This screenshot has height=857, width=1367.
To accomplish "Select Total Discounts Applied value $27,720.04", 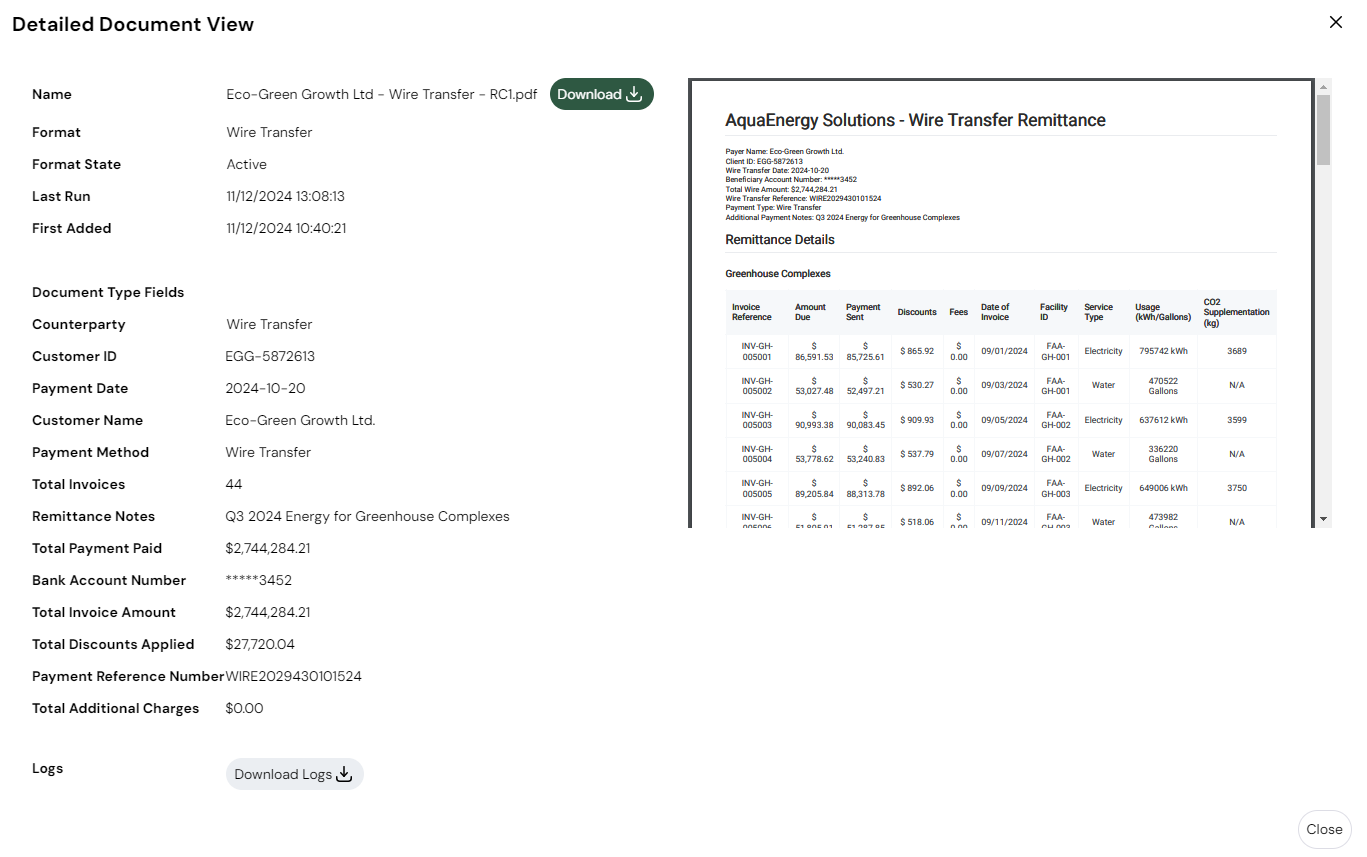I will (x=260, y=644).
